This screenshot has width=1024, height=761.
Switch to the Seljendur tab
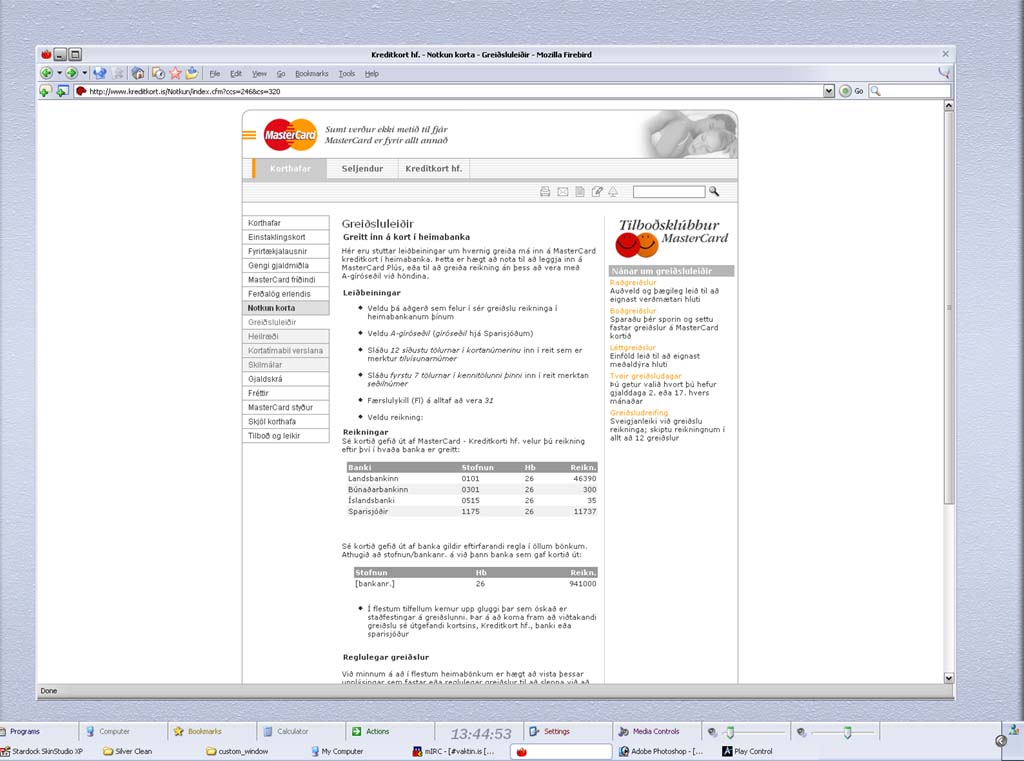point(362,169)
